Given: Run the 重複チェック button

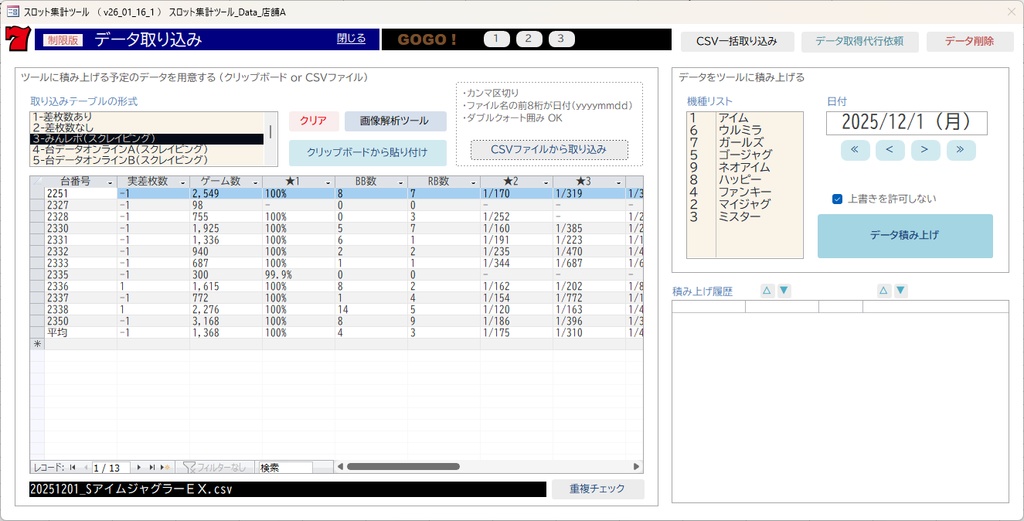Looking at the screenshot, I should tap(598, 489).
